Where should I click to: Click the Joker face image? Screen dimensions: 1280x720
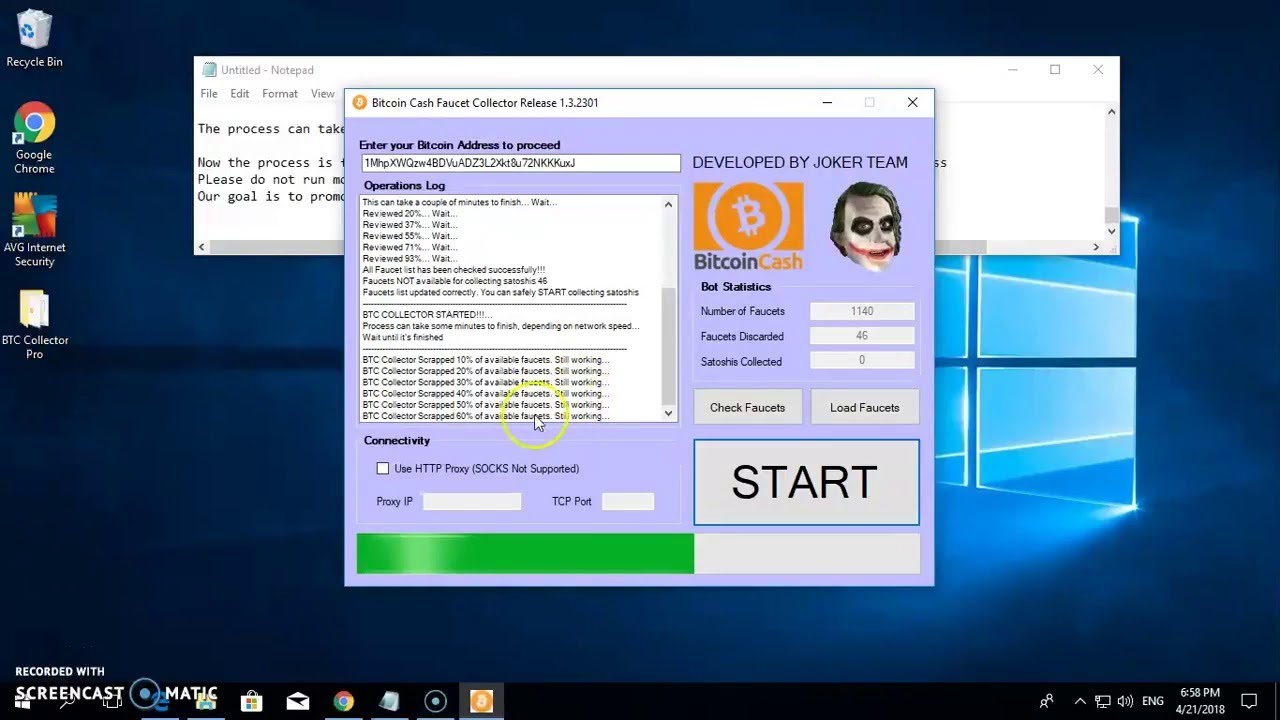866,227
